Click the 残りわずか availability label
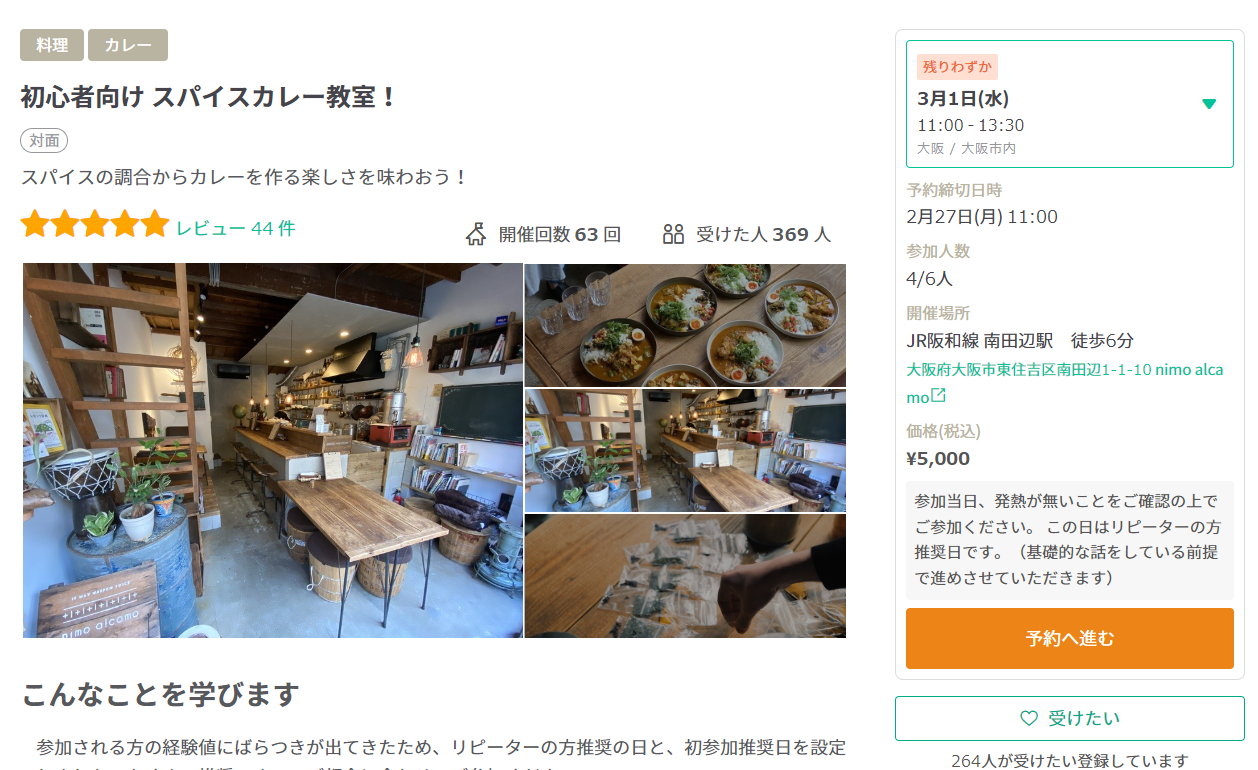This screenshot has height=770, width=1258. pos(957,67)
